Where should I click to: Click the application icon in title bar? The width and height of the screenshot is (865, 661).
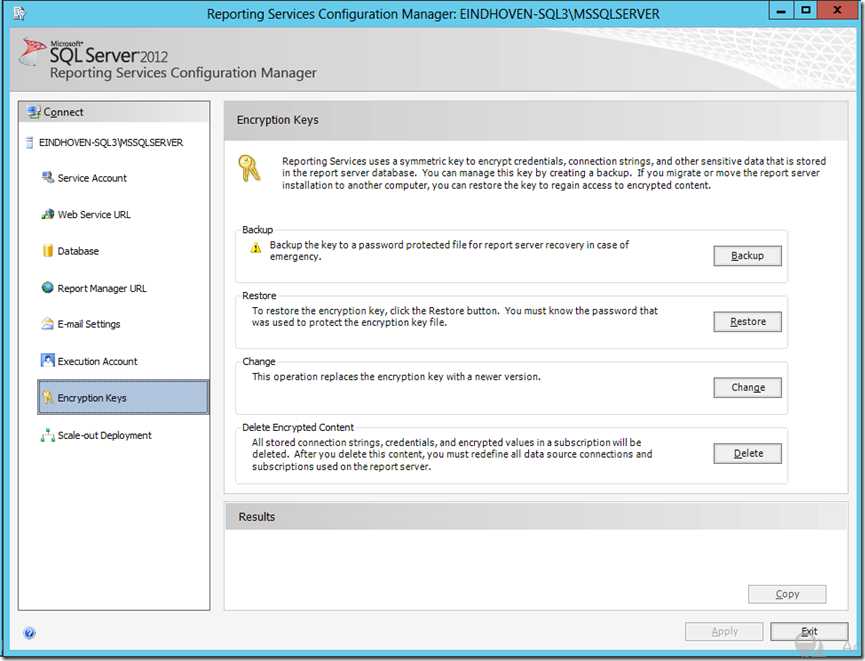pos(19,12)
